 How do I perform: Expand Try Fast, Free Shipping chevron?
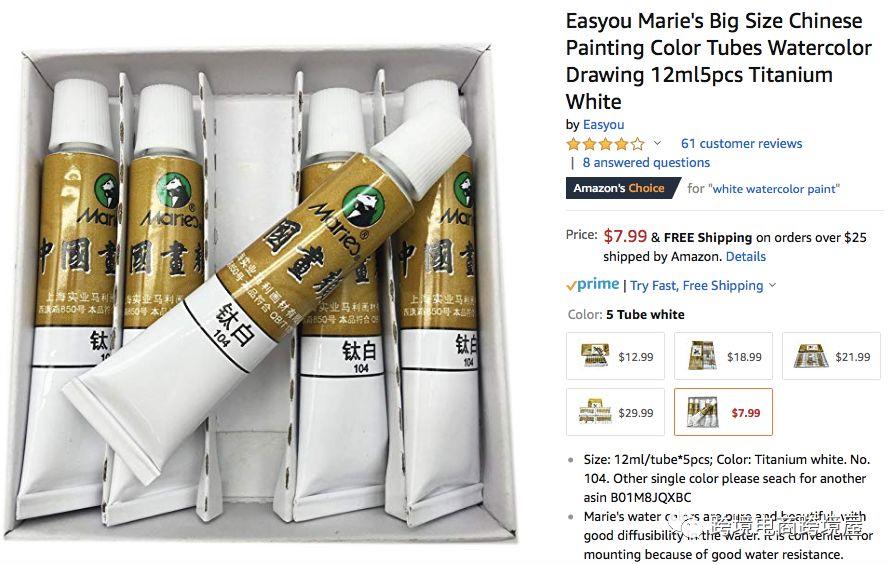[x=773, y=285]
